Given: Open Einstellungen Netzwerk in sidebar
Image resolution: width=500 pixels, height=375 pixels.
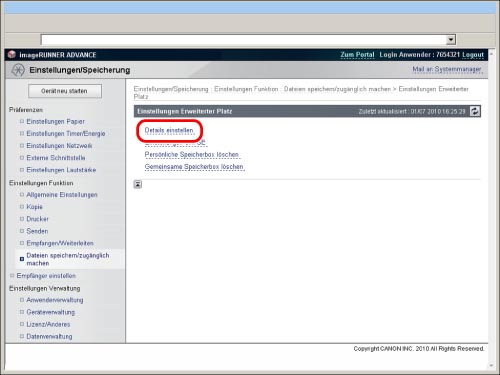Looking at the screenshot, I should pyautogui.click(x=59, y=146).
